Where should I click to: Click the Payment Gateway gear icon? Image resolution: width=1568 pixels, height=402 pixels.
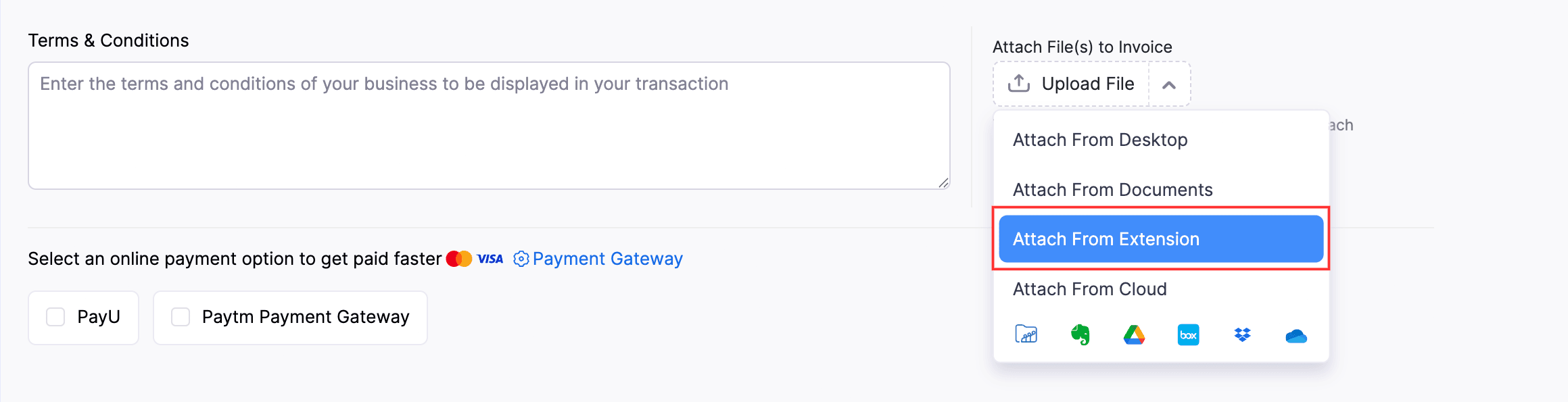pyautogui.click(x=521, y=259)
